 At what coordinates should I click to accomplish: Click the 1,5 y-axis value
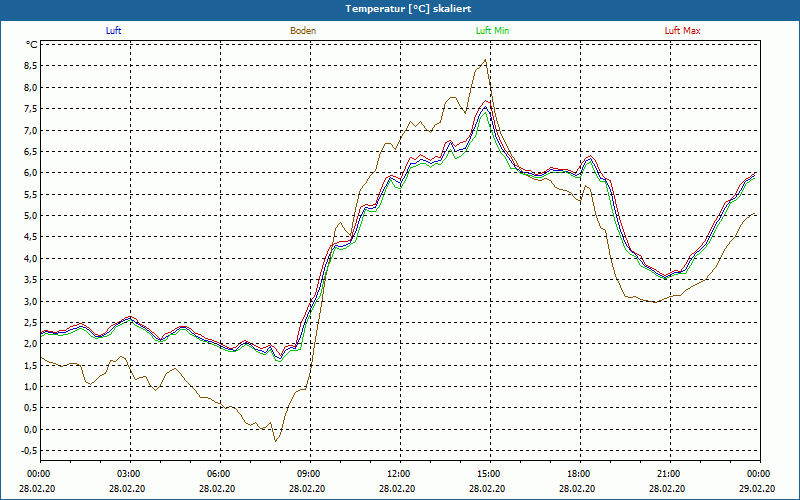coord(31,365)
